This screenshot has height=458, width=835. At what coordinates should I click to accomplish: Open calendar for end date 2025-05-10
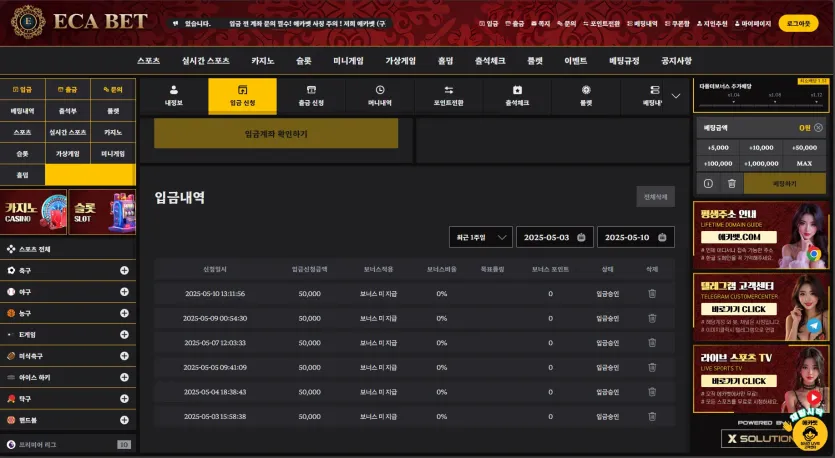point(662,237)
